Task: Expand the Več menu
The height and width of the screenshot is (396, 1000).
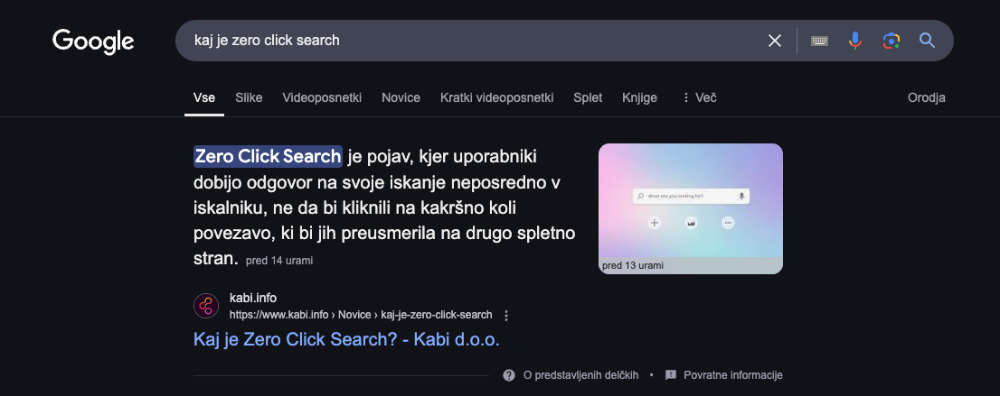Action: pyautogui.click(x=699, y=98)
